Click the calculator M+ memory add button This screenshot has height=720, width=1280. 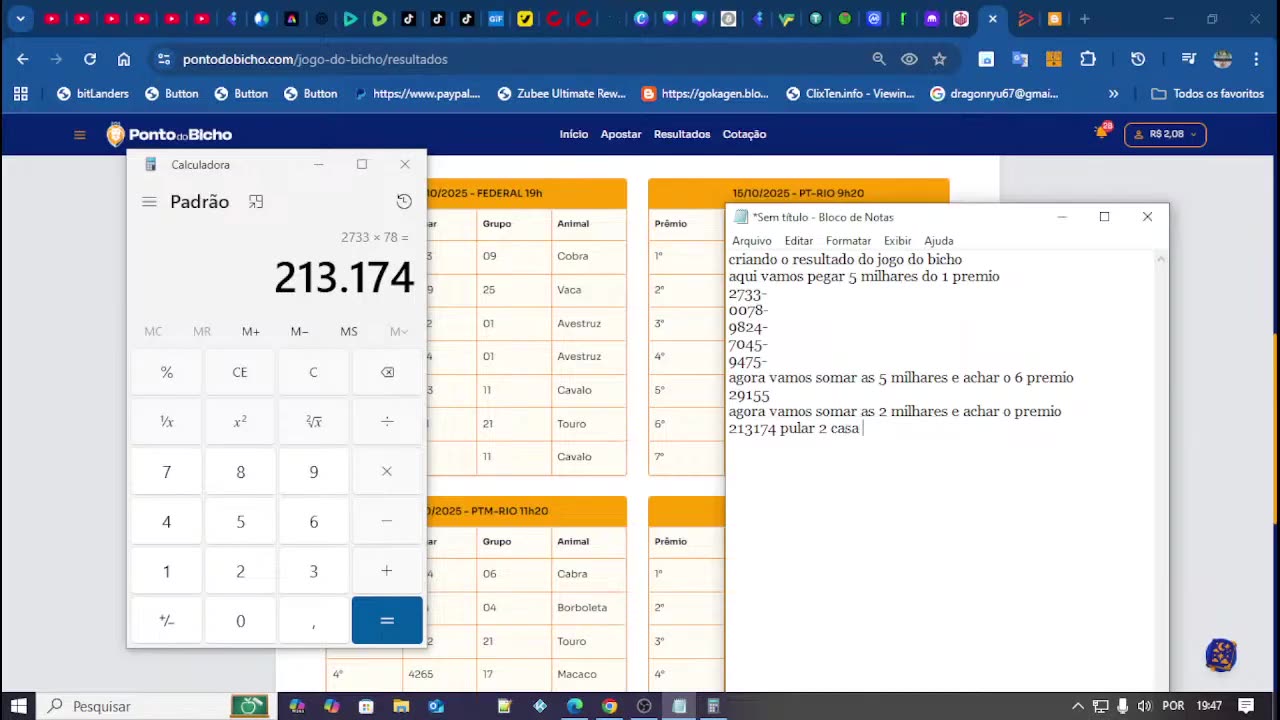click(251, 331)
